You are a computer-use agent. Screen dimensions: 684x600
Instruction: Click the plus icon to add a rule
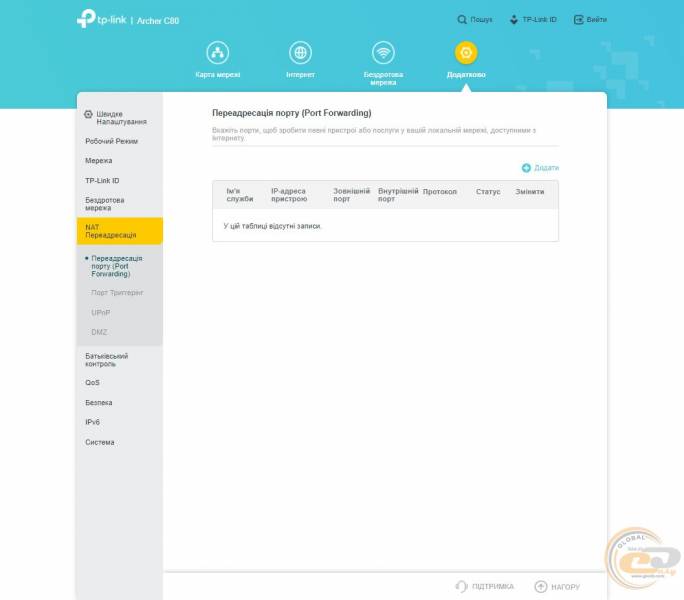point(526,168)
